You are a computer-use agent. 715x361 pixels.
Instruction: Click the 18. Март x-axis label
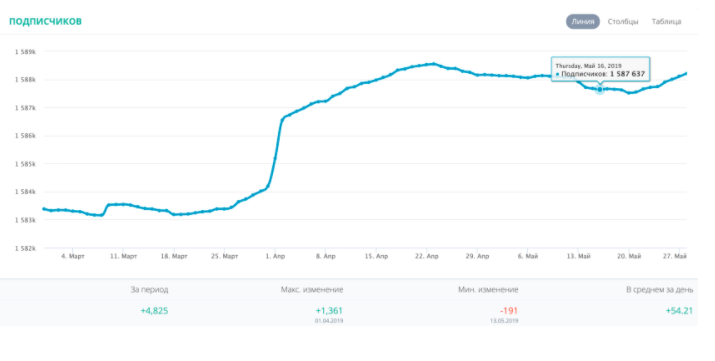174,256
